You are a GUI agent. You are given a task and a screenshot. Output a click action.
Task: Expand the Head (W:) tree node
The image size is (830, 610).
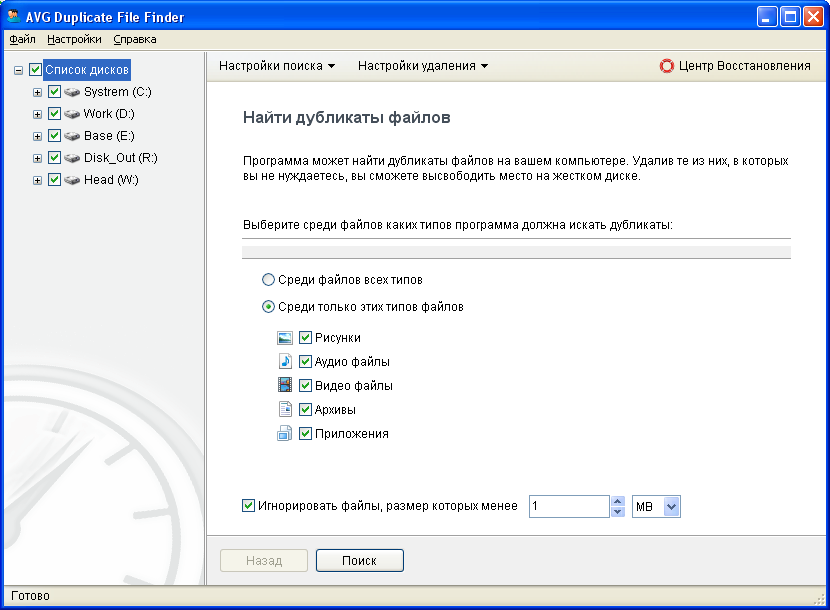[x=37, y=181]
